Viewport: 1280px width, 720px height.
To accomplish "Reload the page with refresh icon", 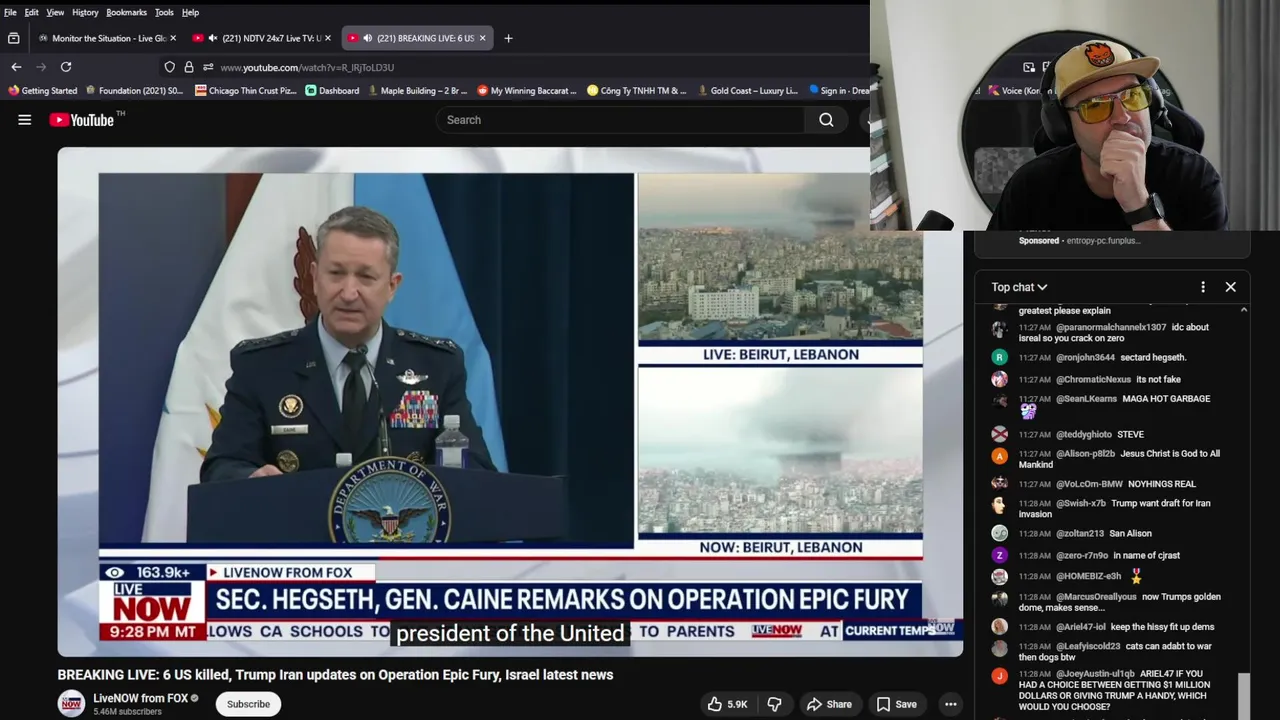I will 66,67.
